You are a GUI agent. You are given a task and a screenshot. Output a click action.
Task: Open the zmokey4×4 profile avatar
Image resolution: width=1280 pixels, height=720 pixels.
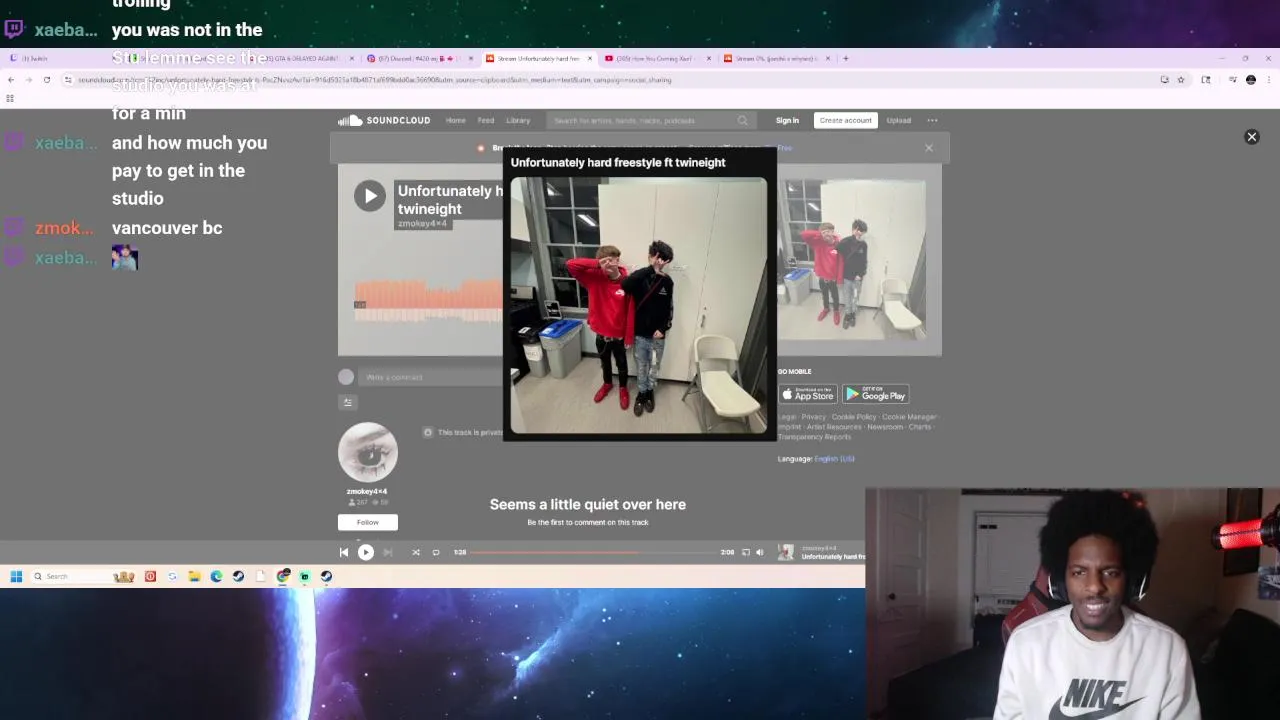[367, 452]
